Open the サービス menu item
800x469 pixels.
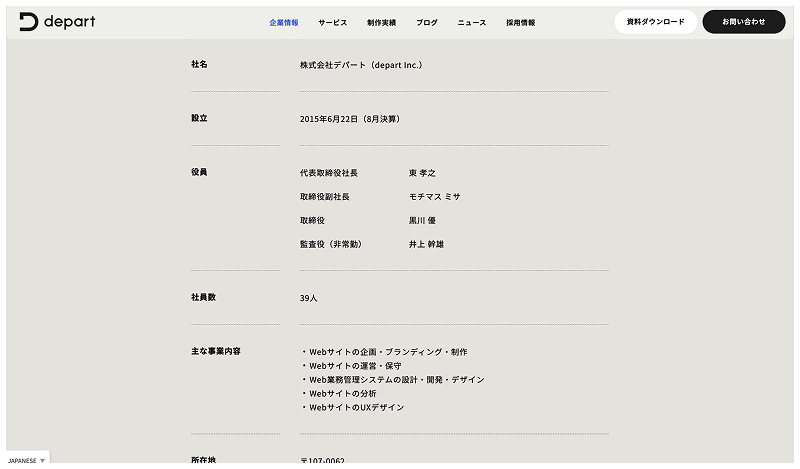333,22
